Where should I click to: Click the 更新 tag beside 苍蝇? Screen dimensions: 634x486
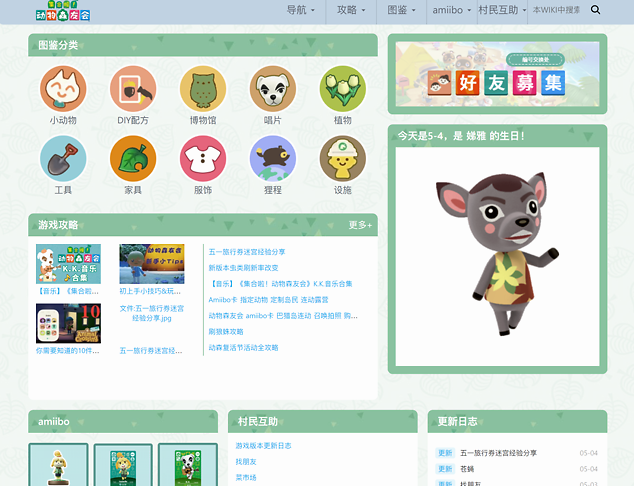click(445, 469)
